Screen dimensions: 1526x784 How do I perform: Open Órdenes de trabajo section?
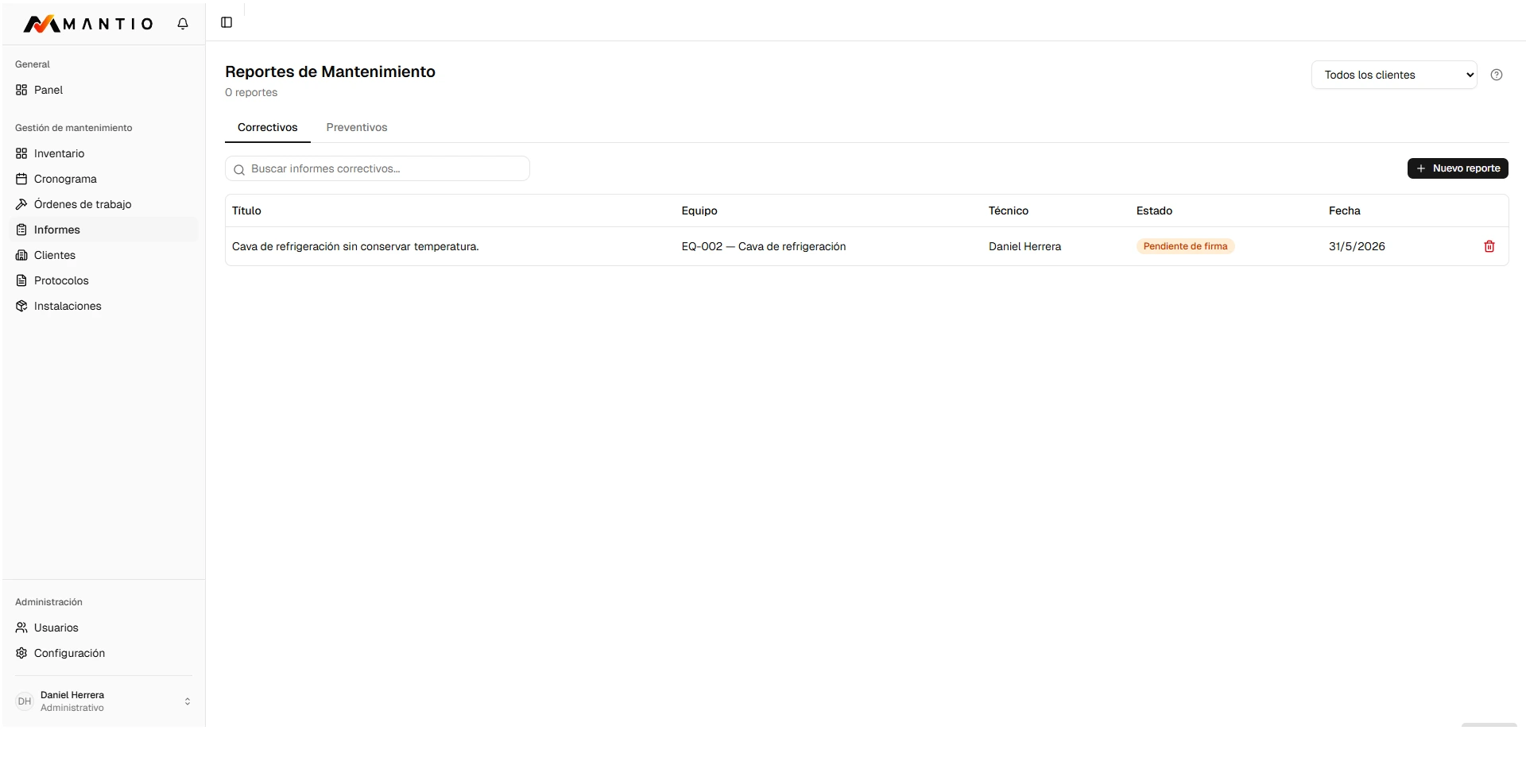tap(104, 204)
